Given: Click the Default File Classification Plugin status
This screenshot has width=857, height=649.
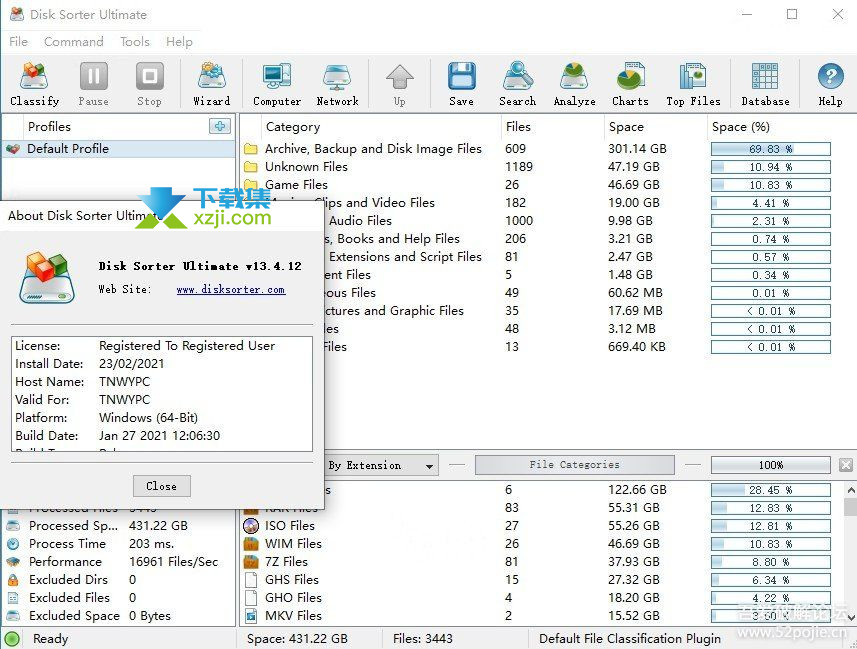Looking at the screenshot, I should click(630, 639).
